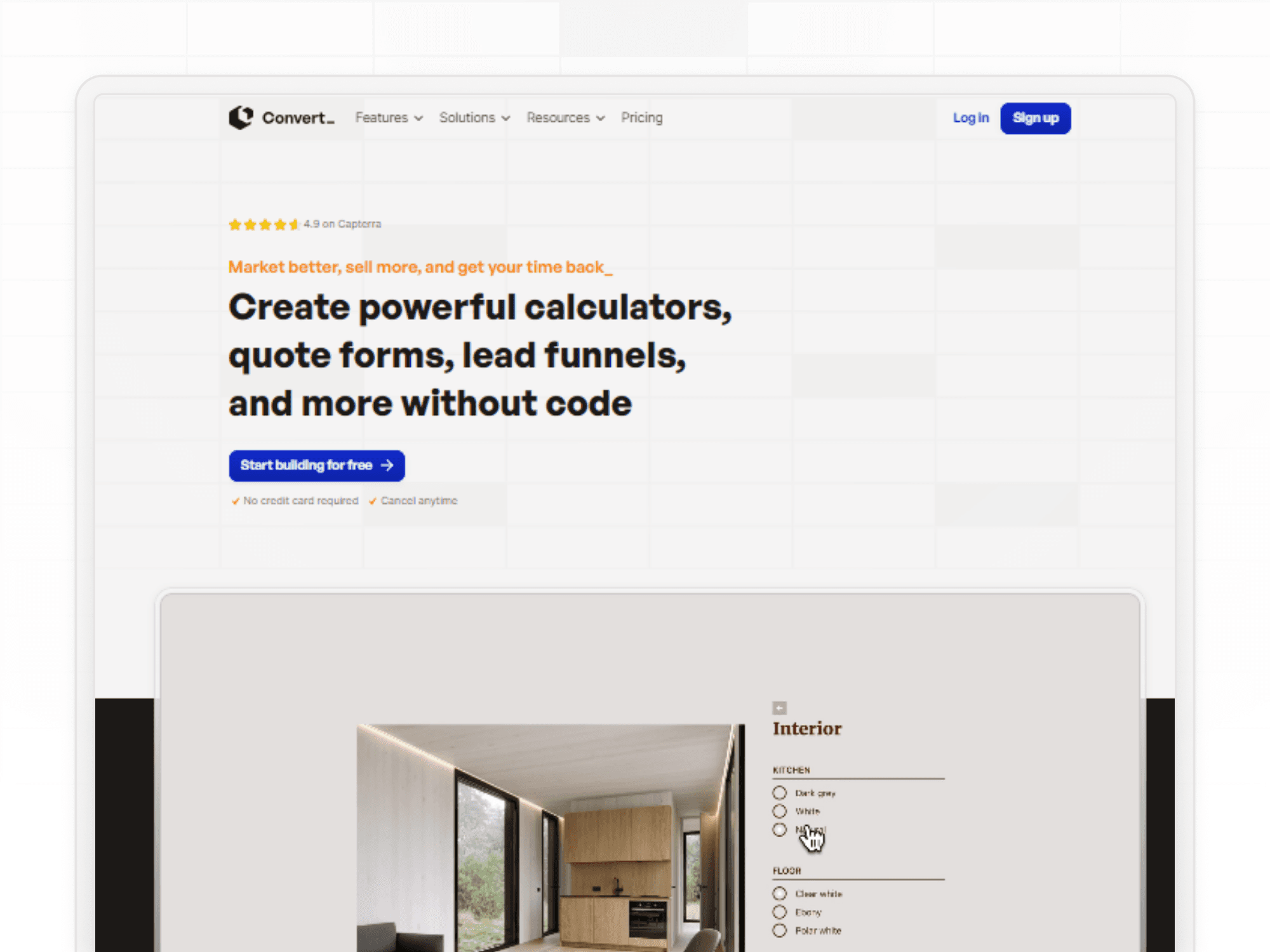Expand the Resources navigation menu
This screenshot has height=952, width=1270.
[x=564, y=118]
